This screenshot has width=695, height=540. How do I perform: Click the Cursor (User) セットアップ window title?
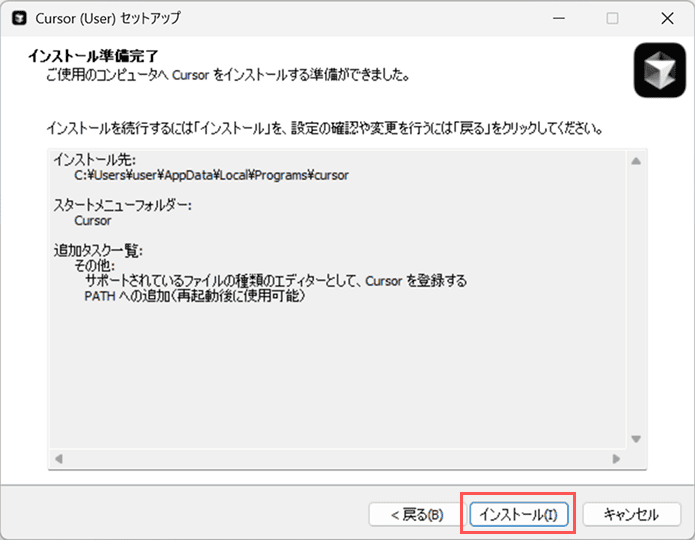(x=108, y=18)
